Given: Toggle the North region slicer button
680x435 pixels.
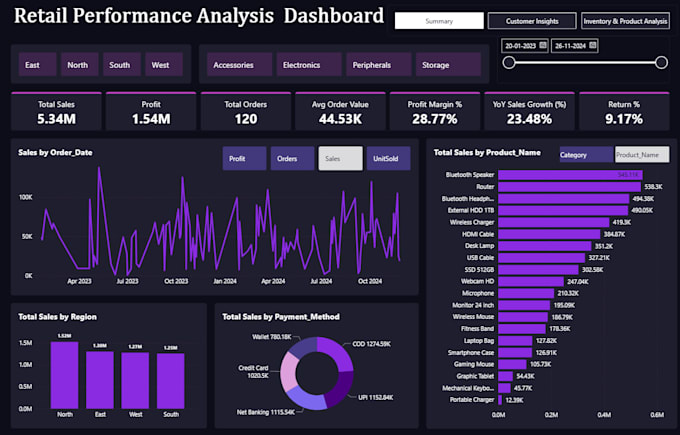Looking at the screenshot, I should pyautogui.click(x=79, y=65).
